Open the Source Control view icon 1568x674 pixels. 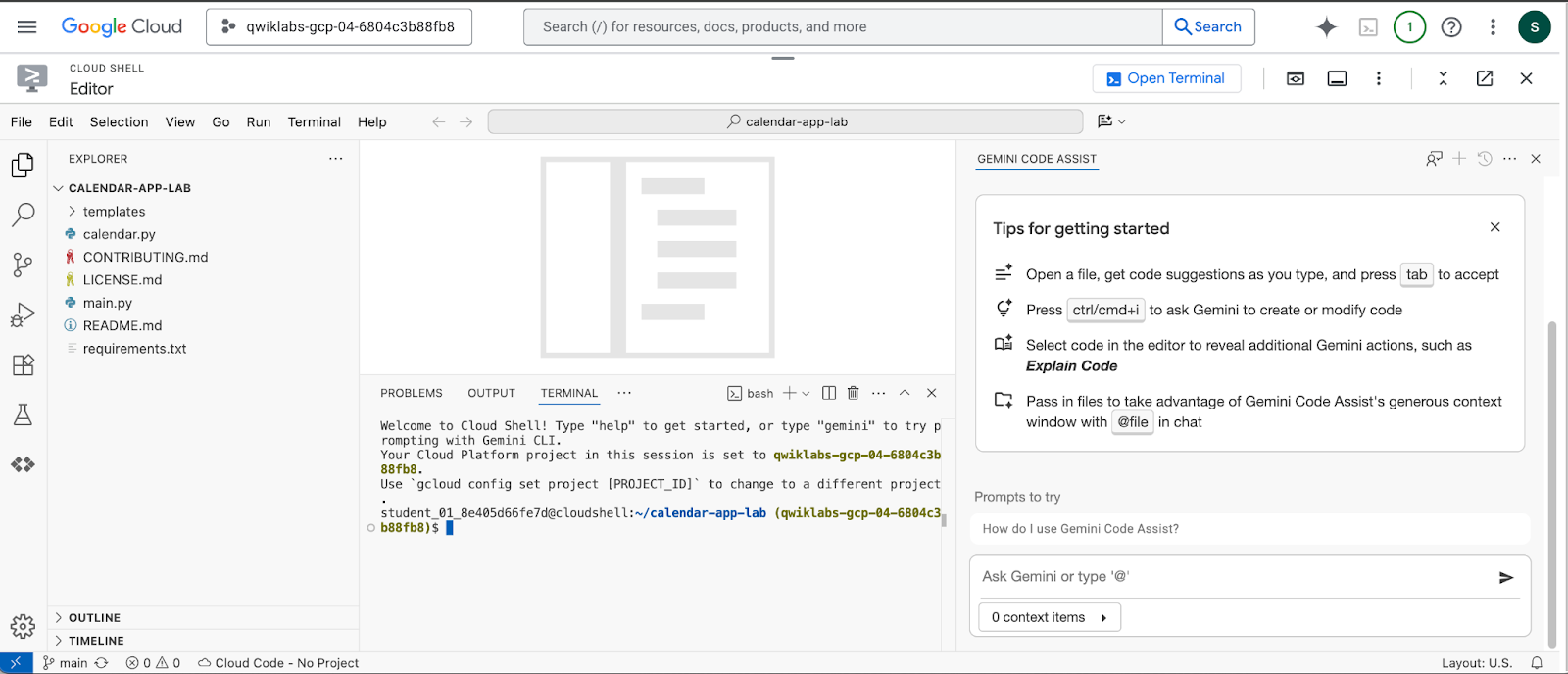point(23,265)
